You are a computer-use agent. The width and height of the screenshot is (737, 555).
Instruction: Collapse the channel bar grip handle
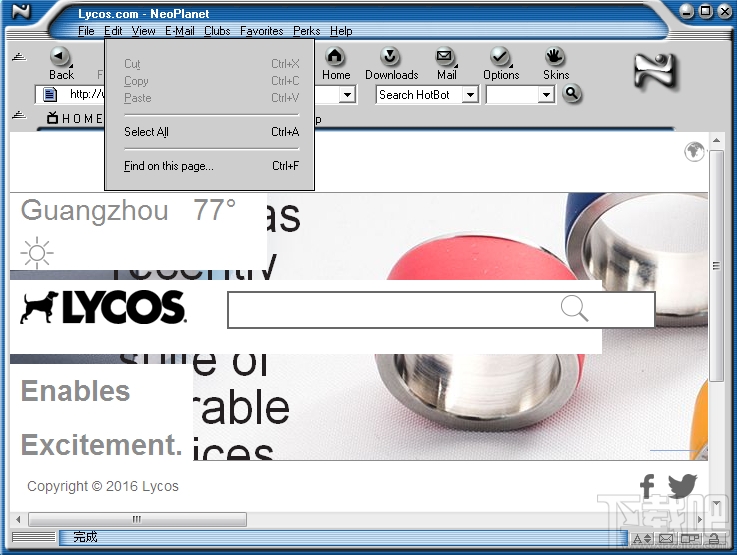click(x=19, y=115)
